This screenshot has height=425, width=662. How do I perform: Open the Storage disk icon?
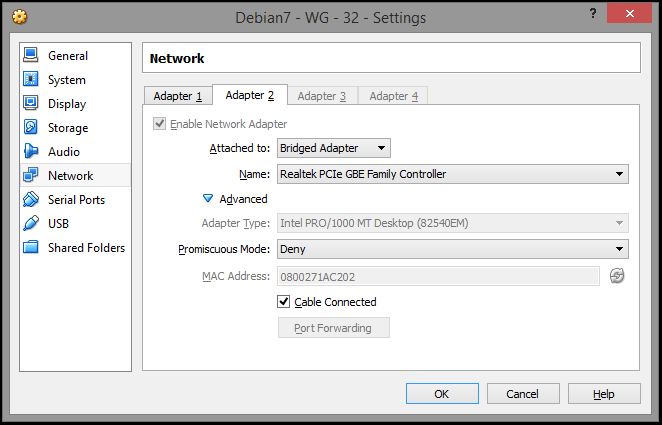coord(30,128)
